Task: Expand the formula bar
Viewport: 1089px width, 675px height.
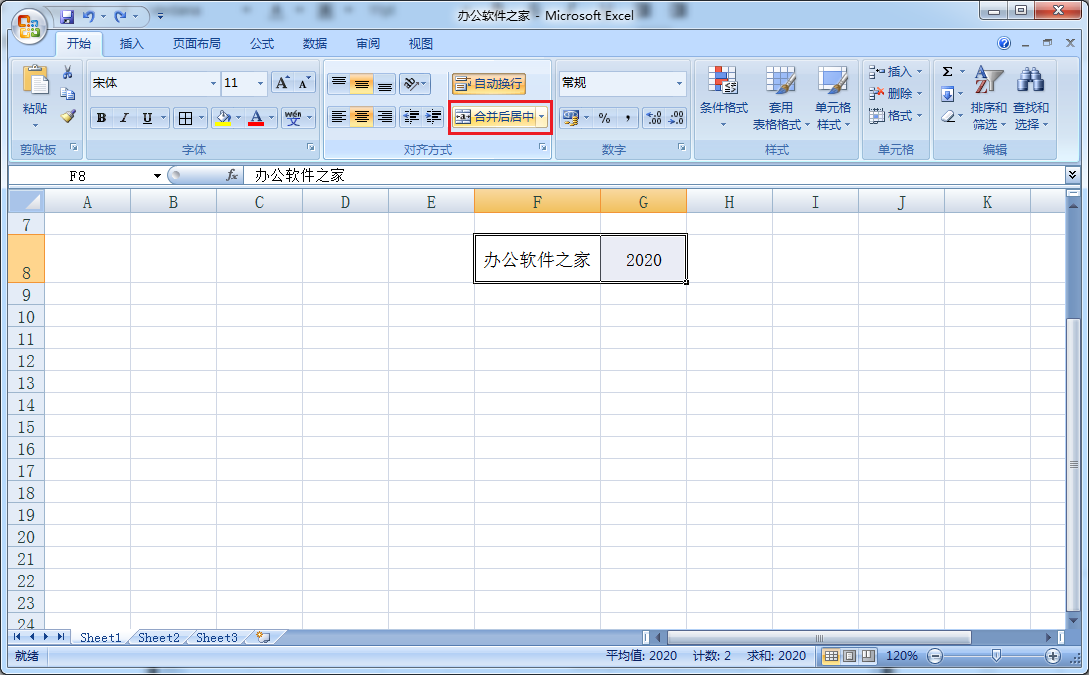Action: tap(1072, 175)
